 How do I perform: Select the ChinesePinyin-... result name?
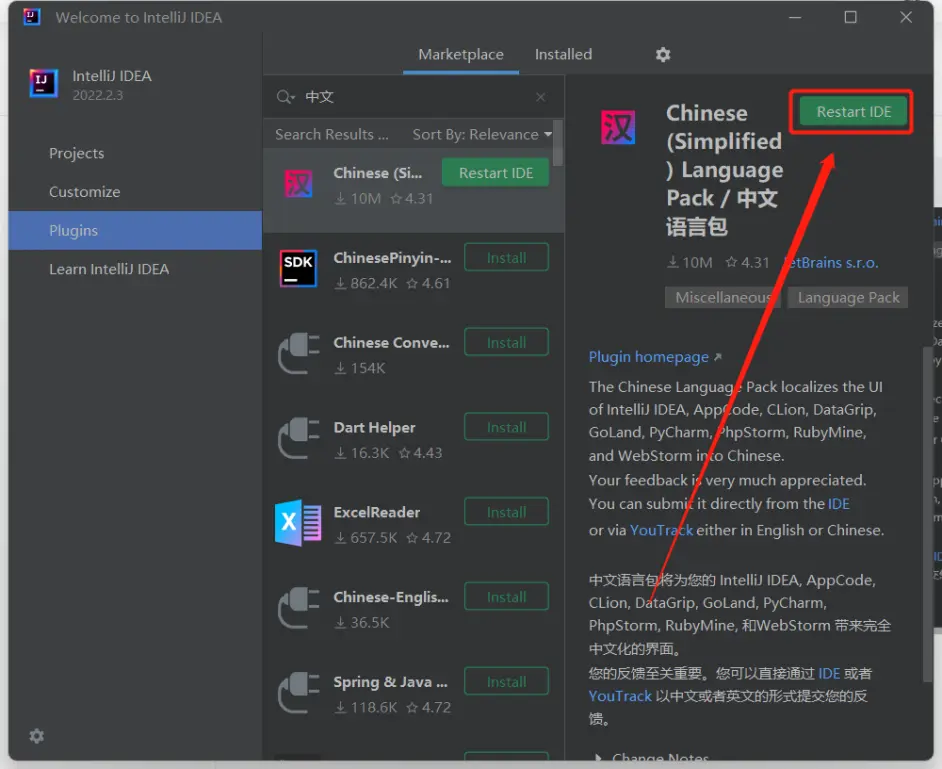pos(392,258)
